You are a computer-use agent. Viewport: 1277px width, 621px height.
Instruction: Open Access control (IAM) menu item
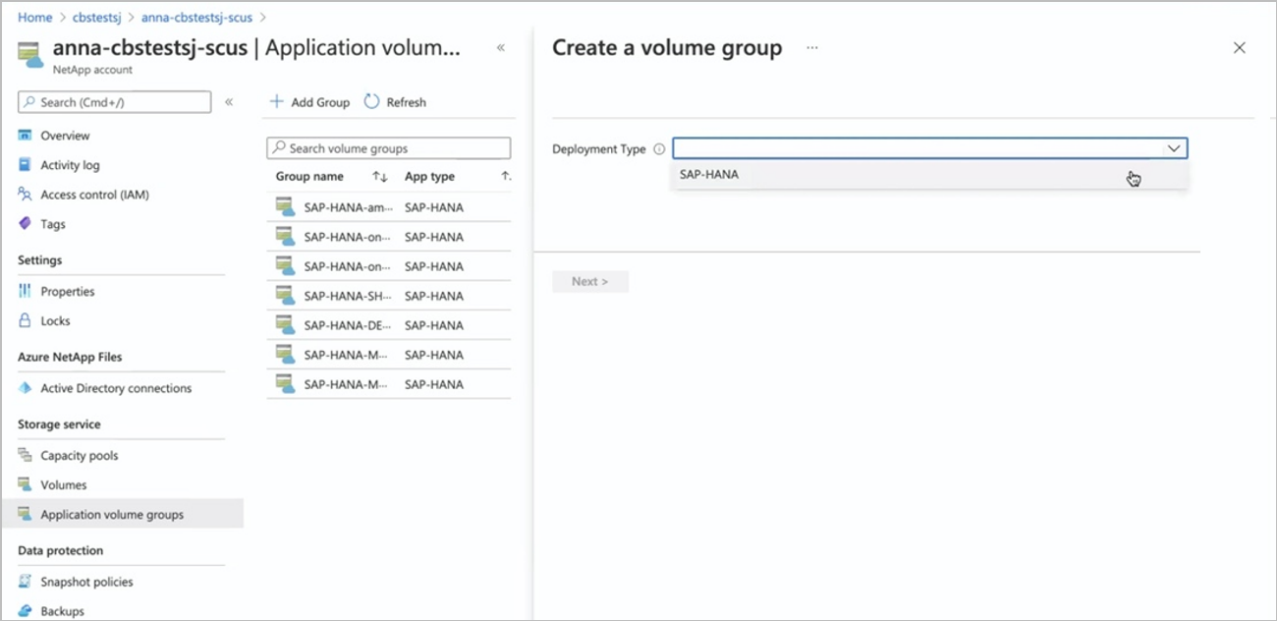click(95, 195)
